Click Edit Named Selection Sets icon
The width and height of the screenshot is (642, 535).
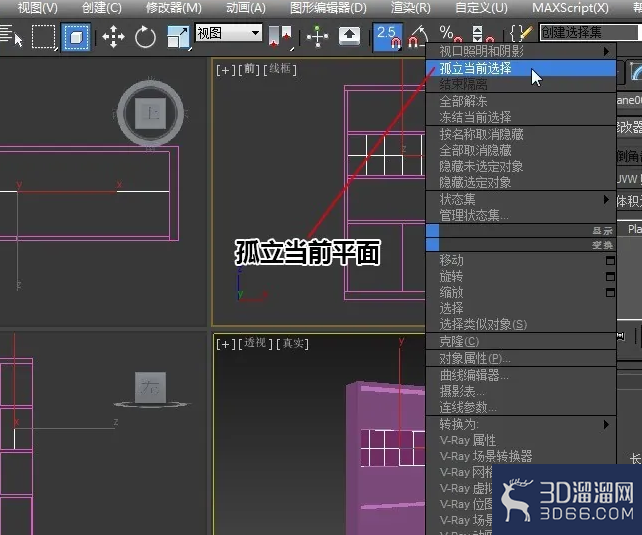click(521, 34)
